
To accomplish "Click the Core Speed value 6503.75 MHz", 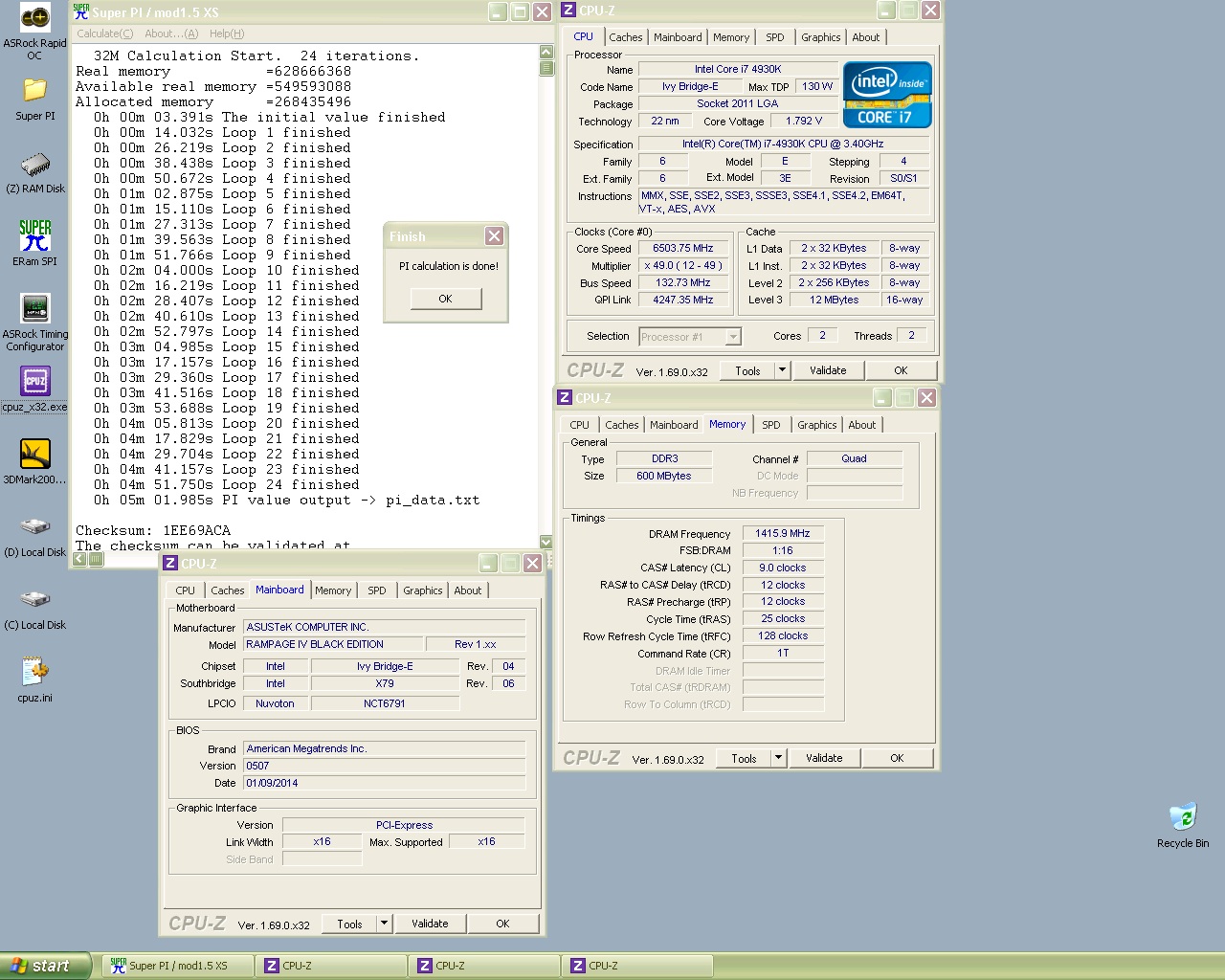I will (x=683, y=248).
